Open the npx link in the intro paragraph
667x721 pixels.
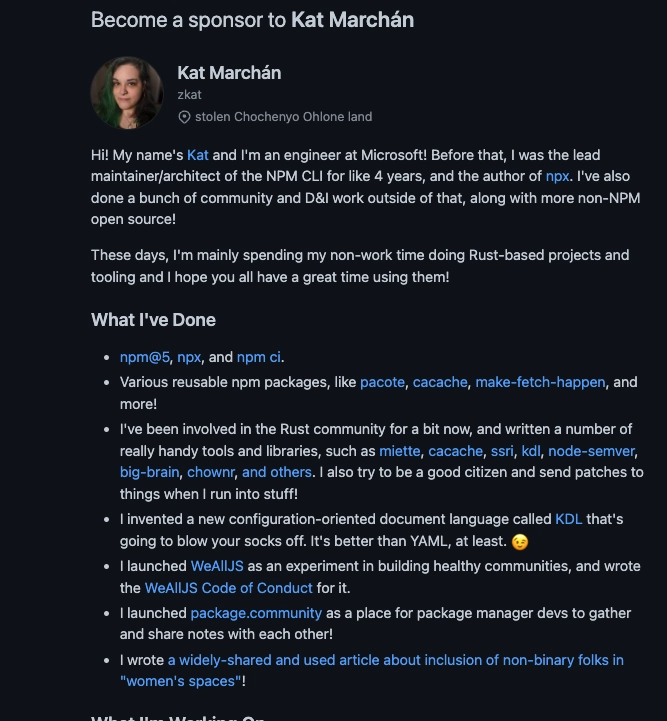(x=557, y=176)
